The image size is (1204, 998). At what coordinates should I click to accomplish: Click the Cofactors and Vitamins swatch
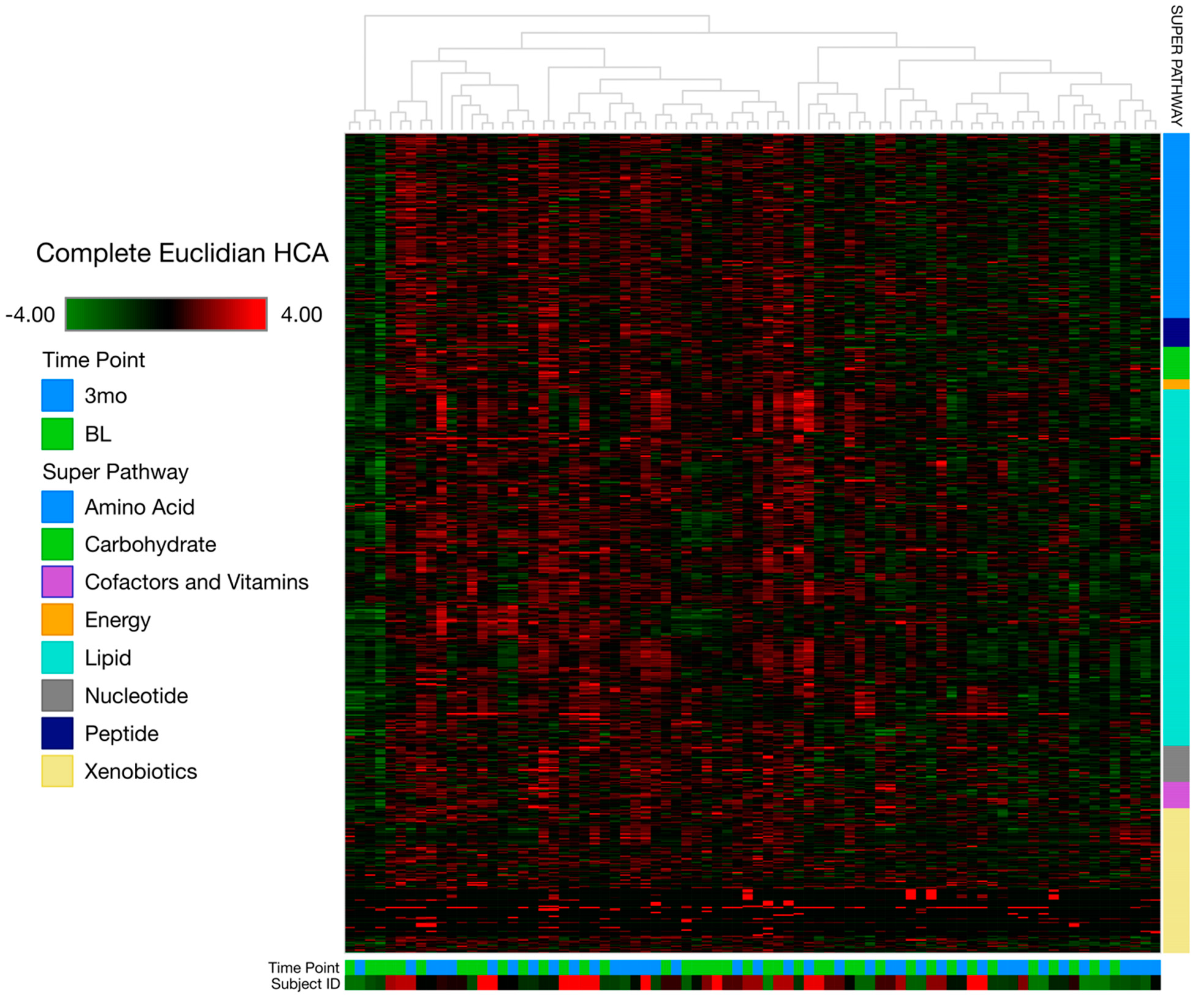click(x=57, y=581)
